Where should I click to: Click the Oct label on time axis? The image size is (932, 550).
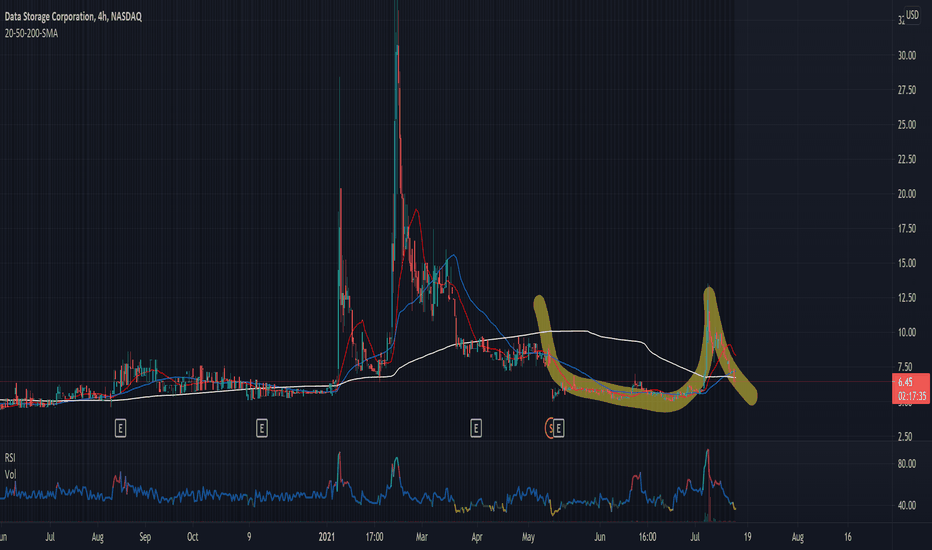(x=193, y=537)
